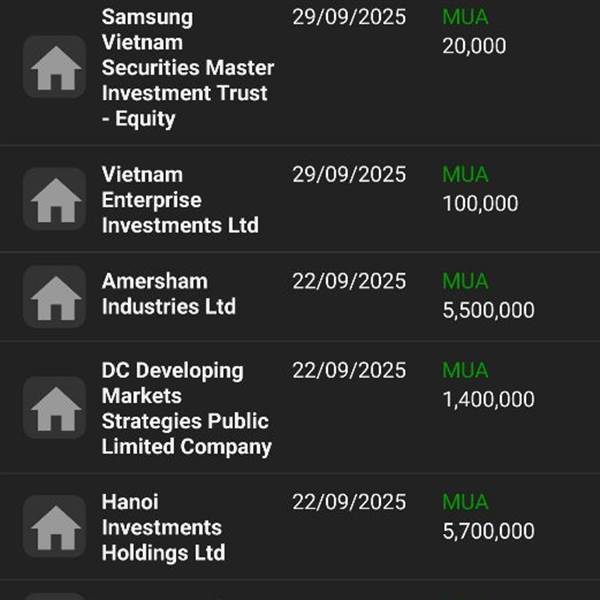Select the 1,400,000 volume value
The height and width of the screenshot is (600, 600).
click(488, 399)
